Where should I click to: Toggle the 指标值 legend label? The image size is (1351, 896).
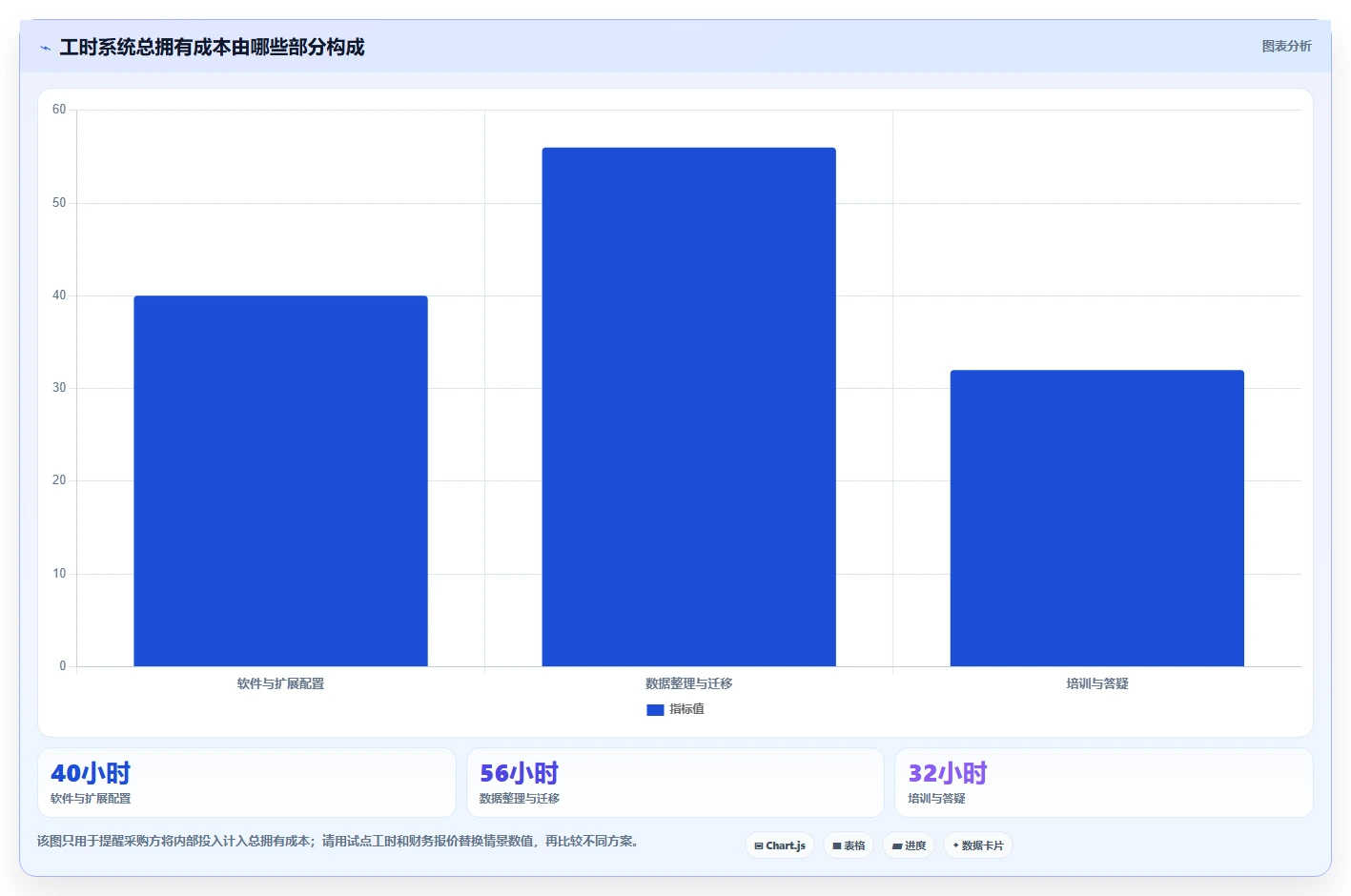[686, 709]
